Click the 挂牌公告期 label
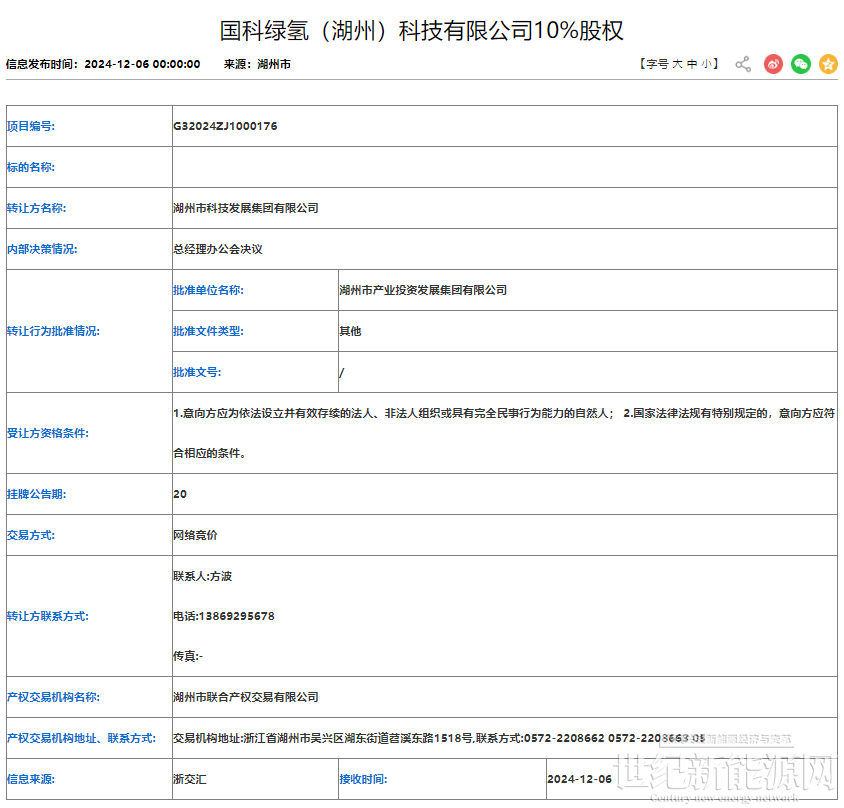Screen dimensions: 844x808 (x=36, y=494)
